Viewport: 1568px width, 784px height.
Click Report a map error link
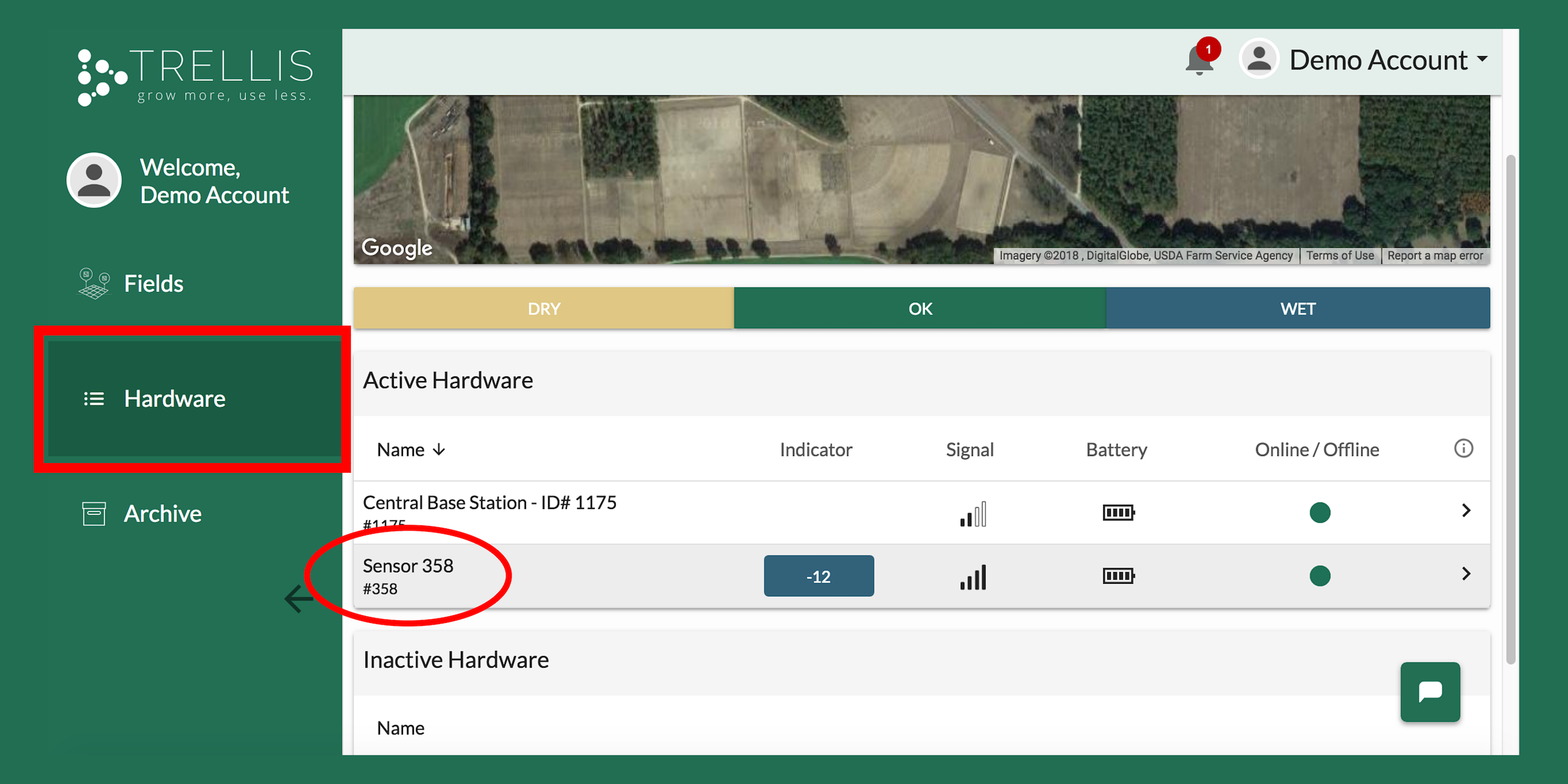point(1435,256)
